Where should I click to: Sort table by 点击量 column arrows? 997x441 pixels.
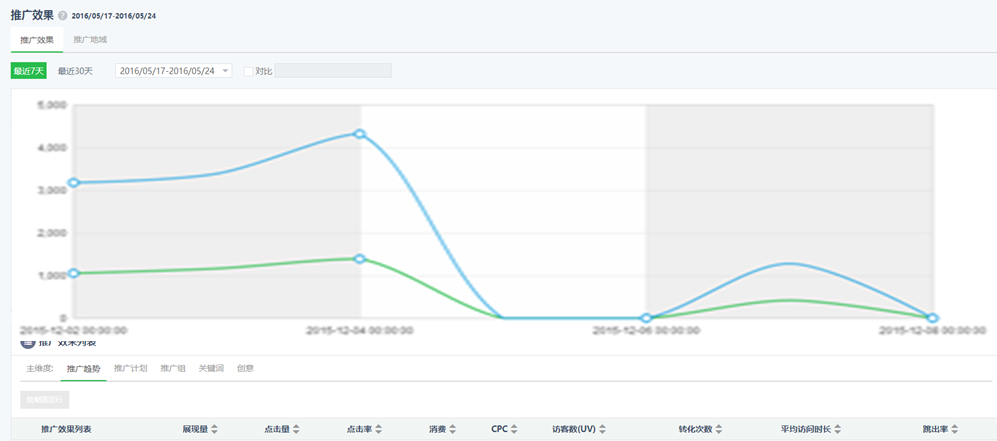click(x=296, y=429)
